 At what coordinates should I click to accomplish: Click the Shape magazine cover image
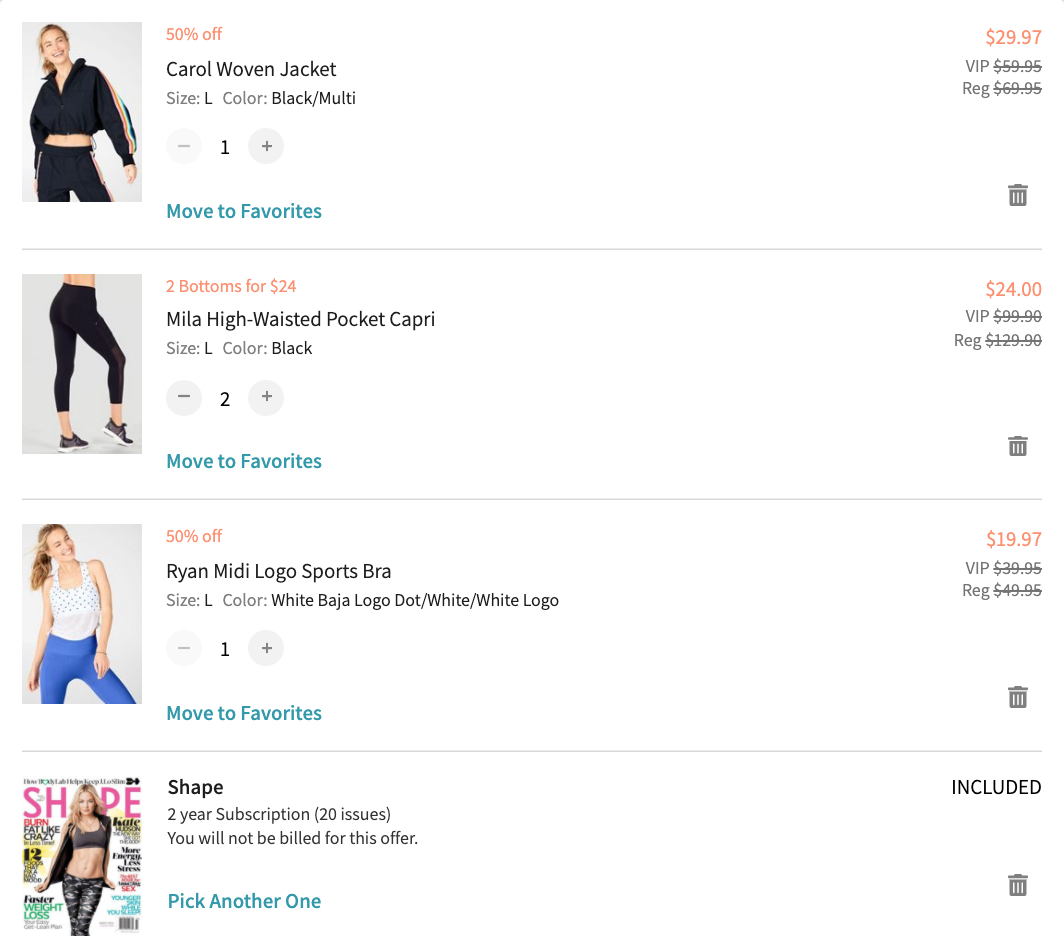(81, 856)
